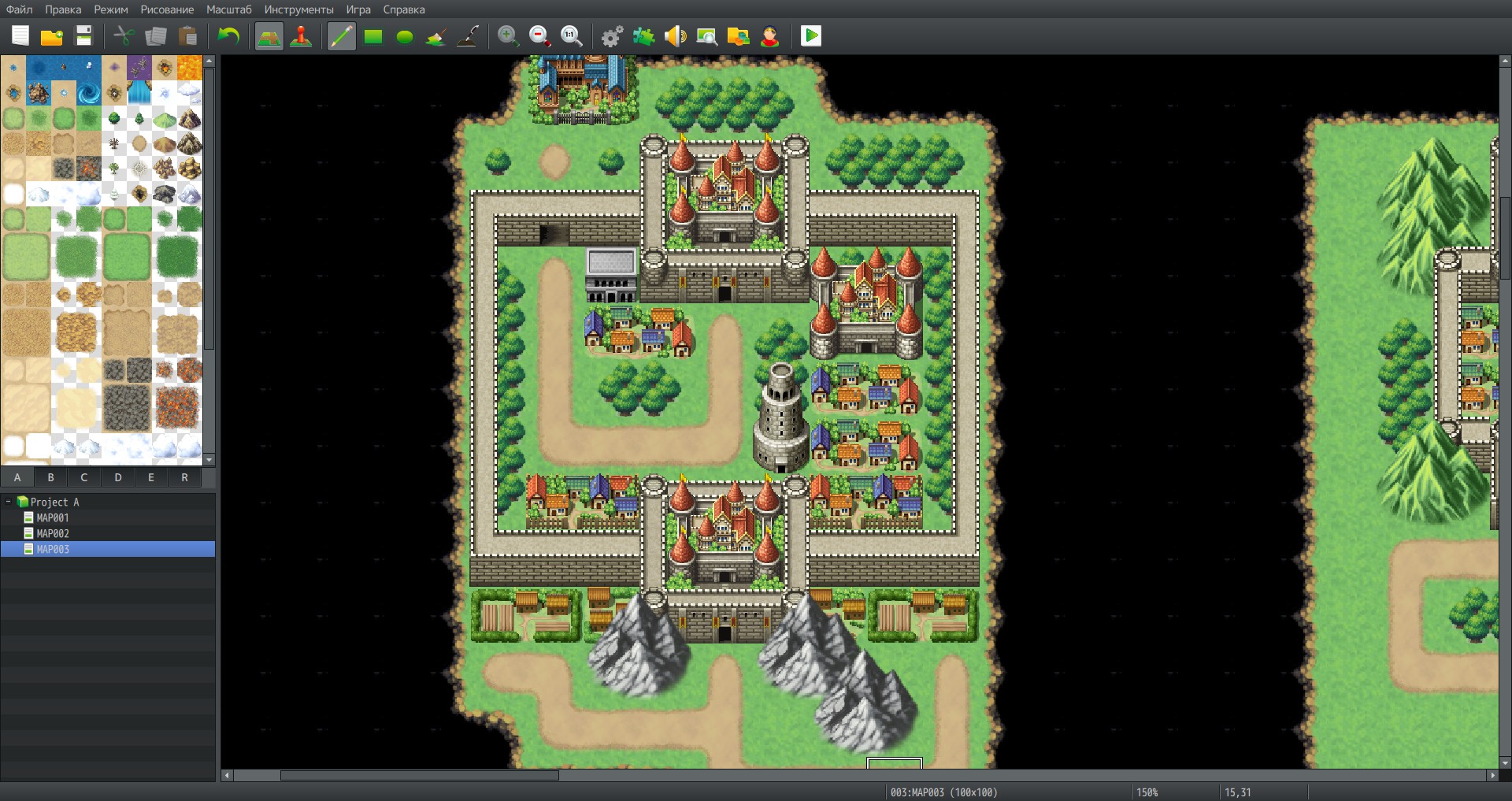Screen dimensions: 1512x801
Task: Click the map vertical scrollbar thumb
Action: (1505, 238)
